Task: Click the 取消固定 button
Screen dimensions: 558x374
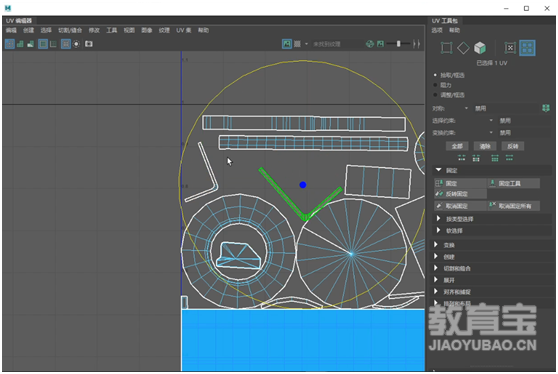Action: [460, 206]
